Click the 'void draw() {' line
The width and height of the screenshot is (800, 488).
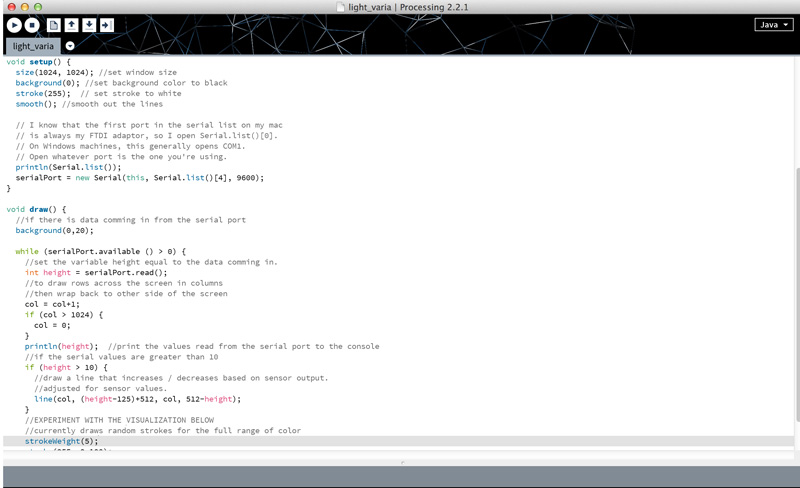[x=36, y=209]
